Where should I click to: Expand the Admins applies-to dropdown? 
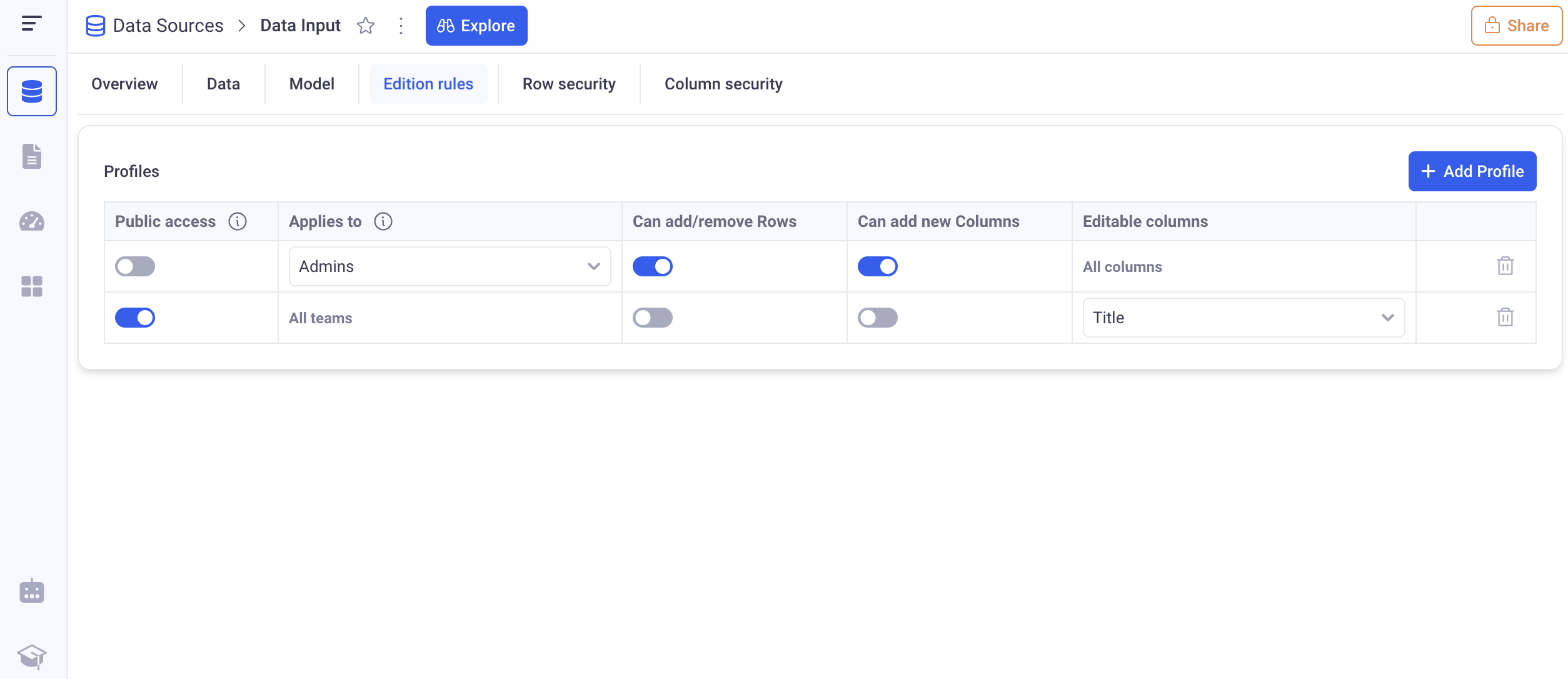point(450,266)
